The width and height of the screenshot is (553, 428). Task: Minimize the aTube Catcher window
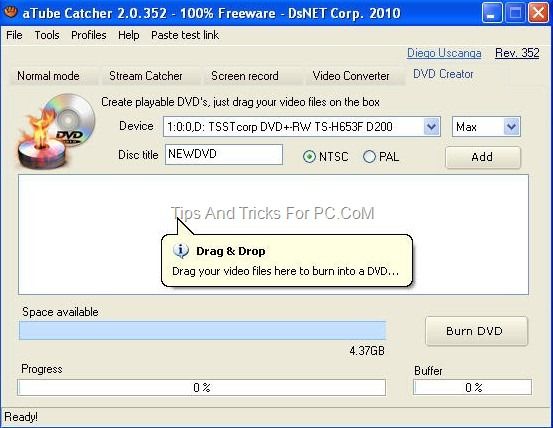[492, 13]
